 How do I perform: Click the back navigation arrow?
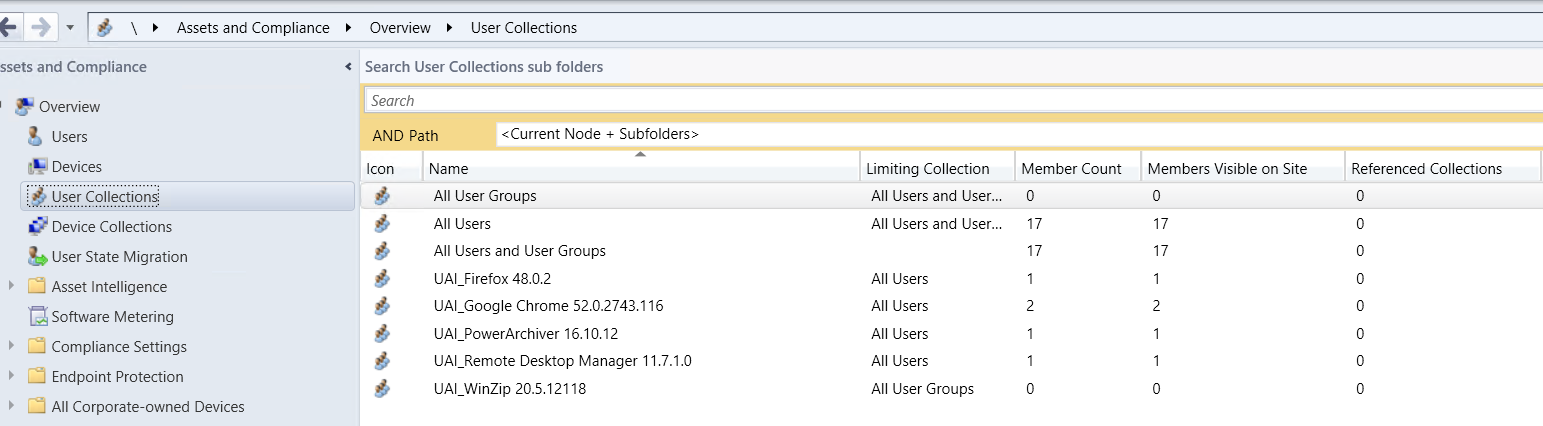[9, 27]
